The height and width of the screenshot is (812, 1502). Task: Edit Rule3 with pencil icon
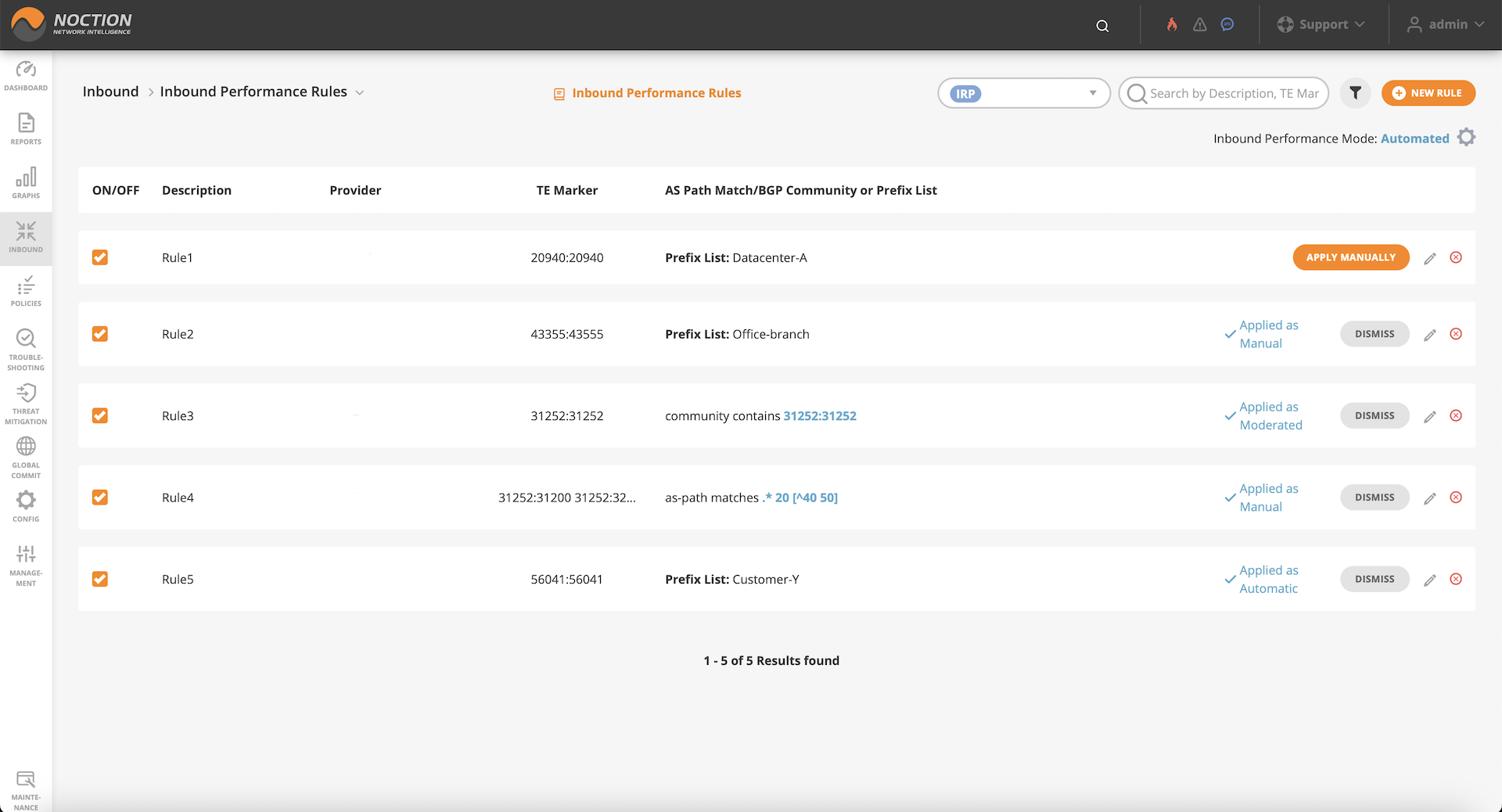[x=1430, y=417]
